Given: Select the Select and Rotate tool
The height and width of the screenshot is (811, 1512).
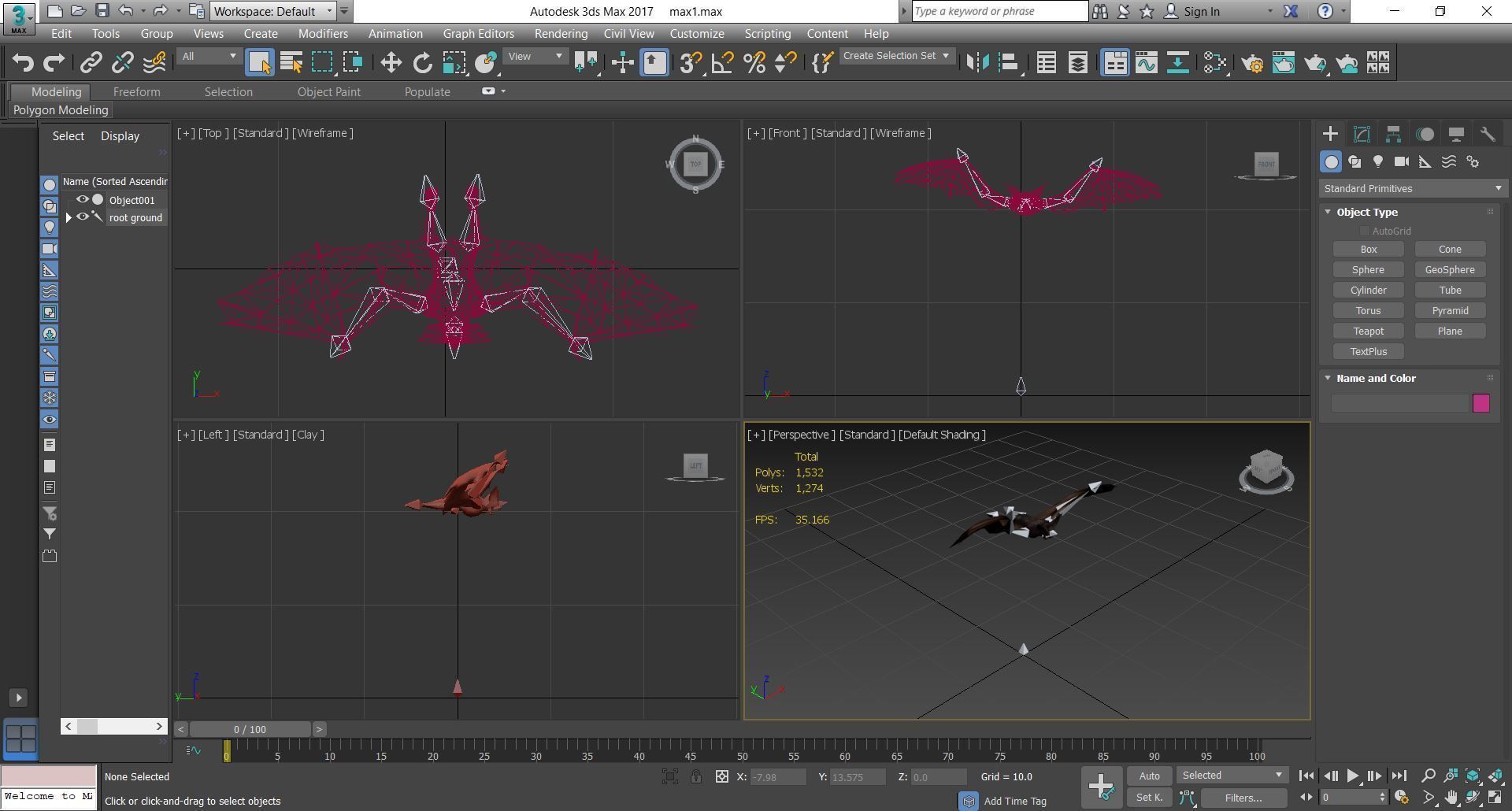Looking at the screenshot, I should [422, 63].
